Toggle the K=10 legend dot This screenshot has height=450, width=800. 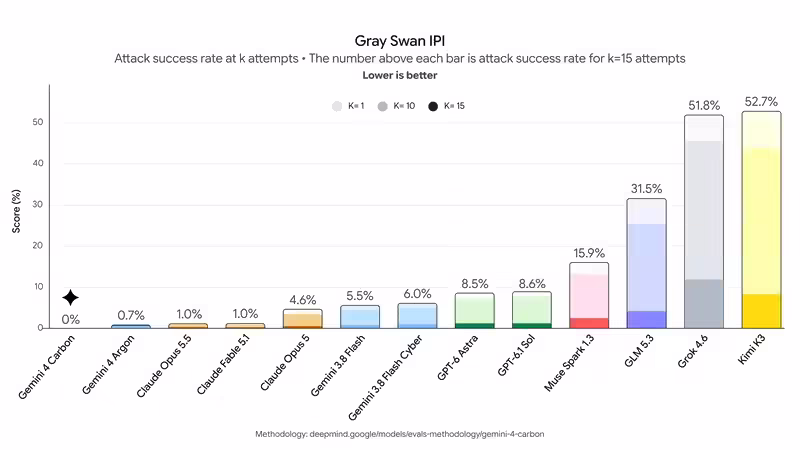383,106
